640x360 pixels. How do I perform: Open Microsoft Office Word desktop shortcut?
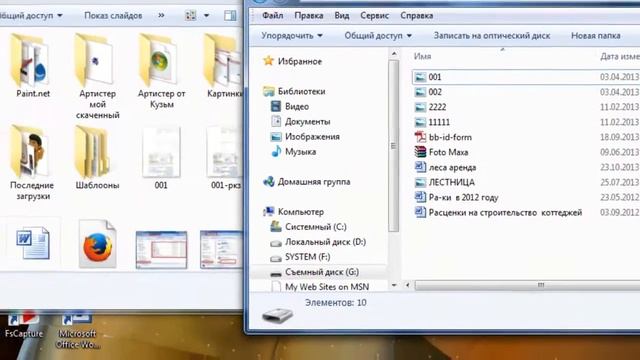tap(78, 330)
